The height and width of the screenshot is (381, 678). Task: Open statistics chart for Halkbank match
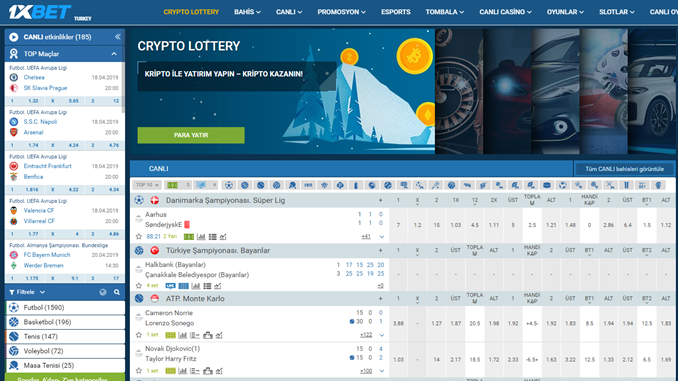coord(196,286)
